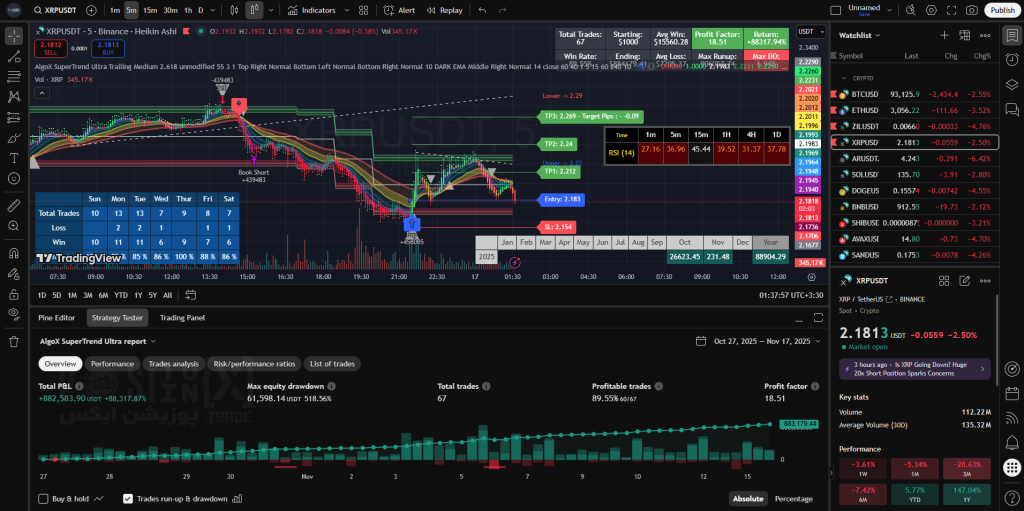Viewport: 1024px width, 511px height.
Task: Select the Performance report tab
Action: tap(112, 364)
